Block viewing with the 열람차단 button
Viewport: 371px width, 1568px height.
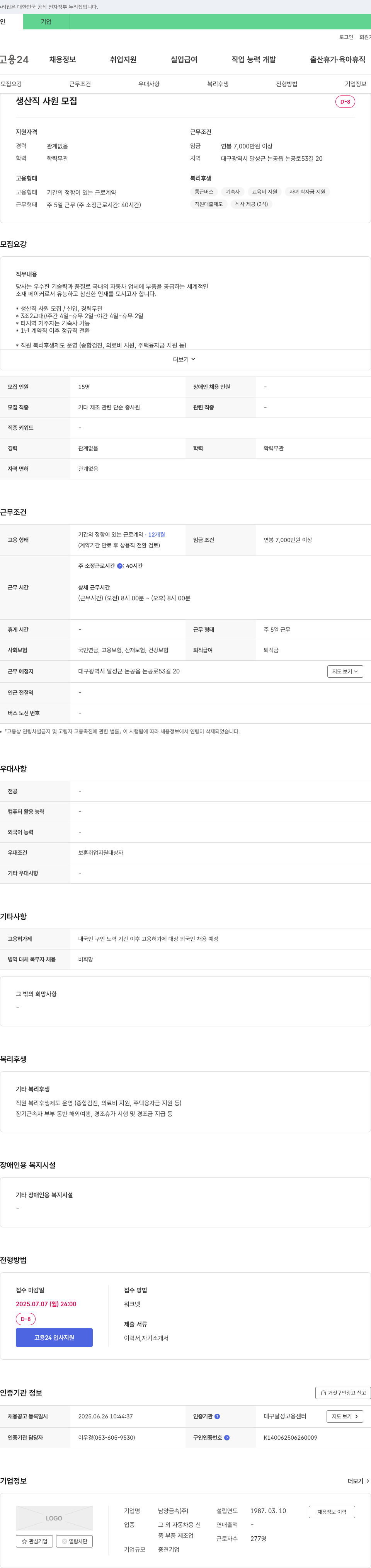(x=74, y=1541)
